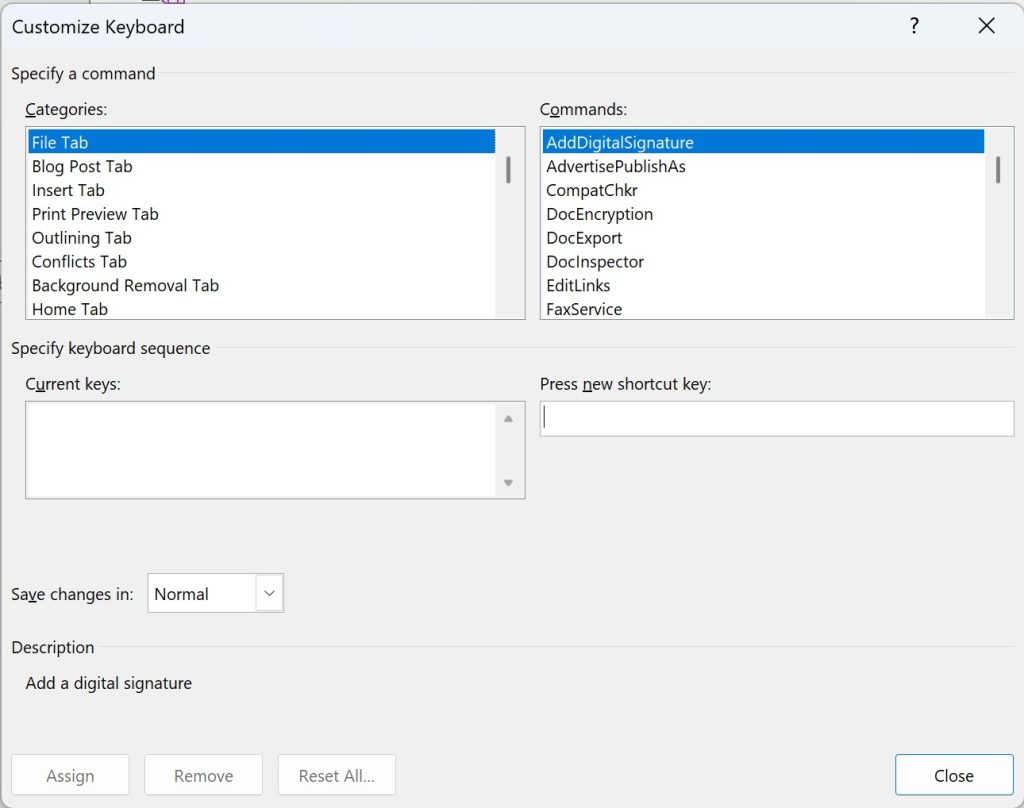Click the Categories list scrollbar thumb
The height and width of the screenshot is (808, 1024).
(x=509, y=170)
